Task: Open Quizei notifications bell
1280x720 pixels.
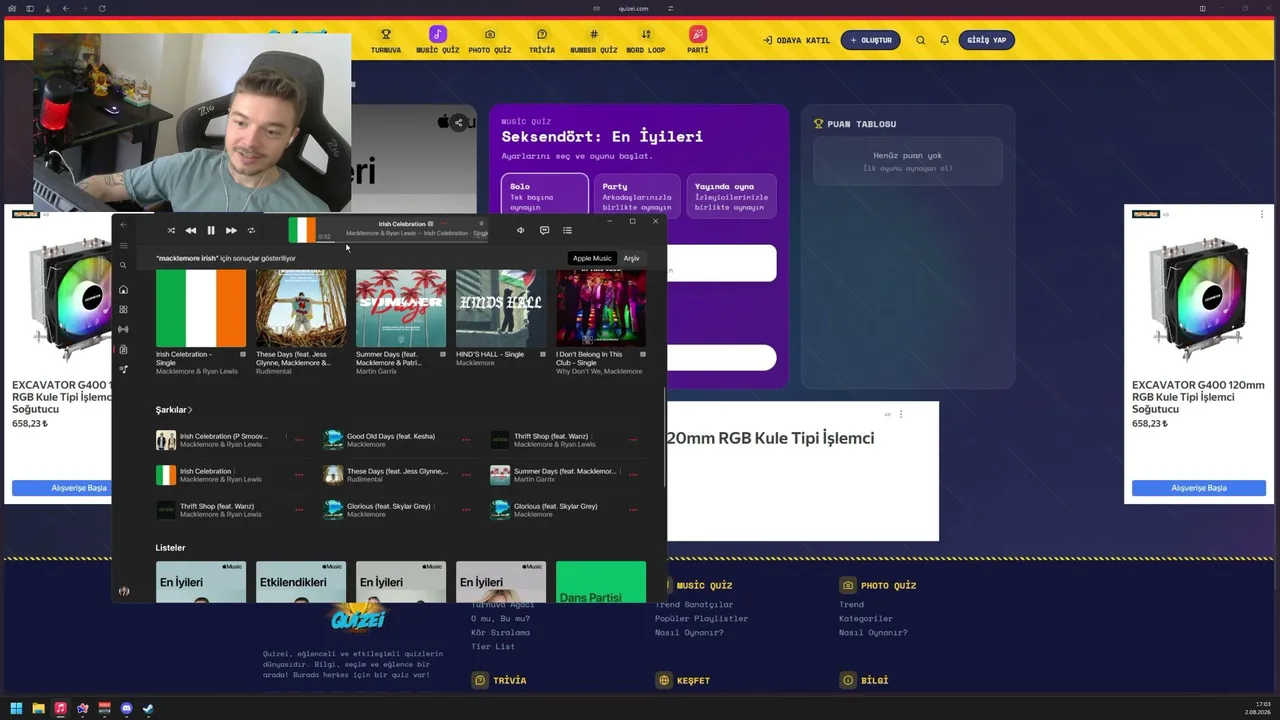Action: tap(944, 40)
